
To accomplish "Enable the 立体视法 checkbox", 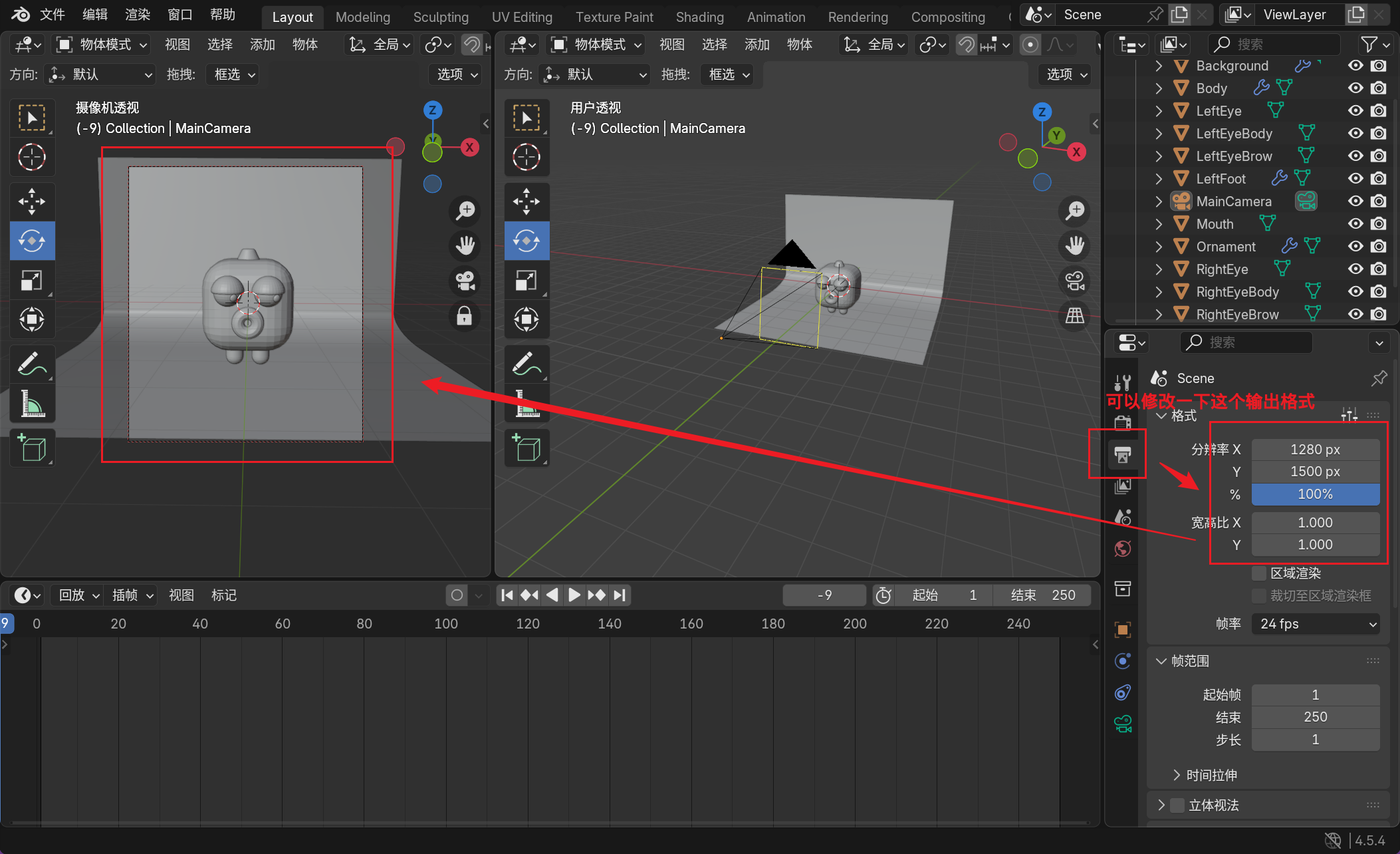I will pos(1177,805).
